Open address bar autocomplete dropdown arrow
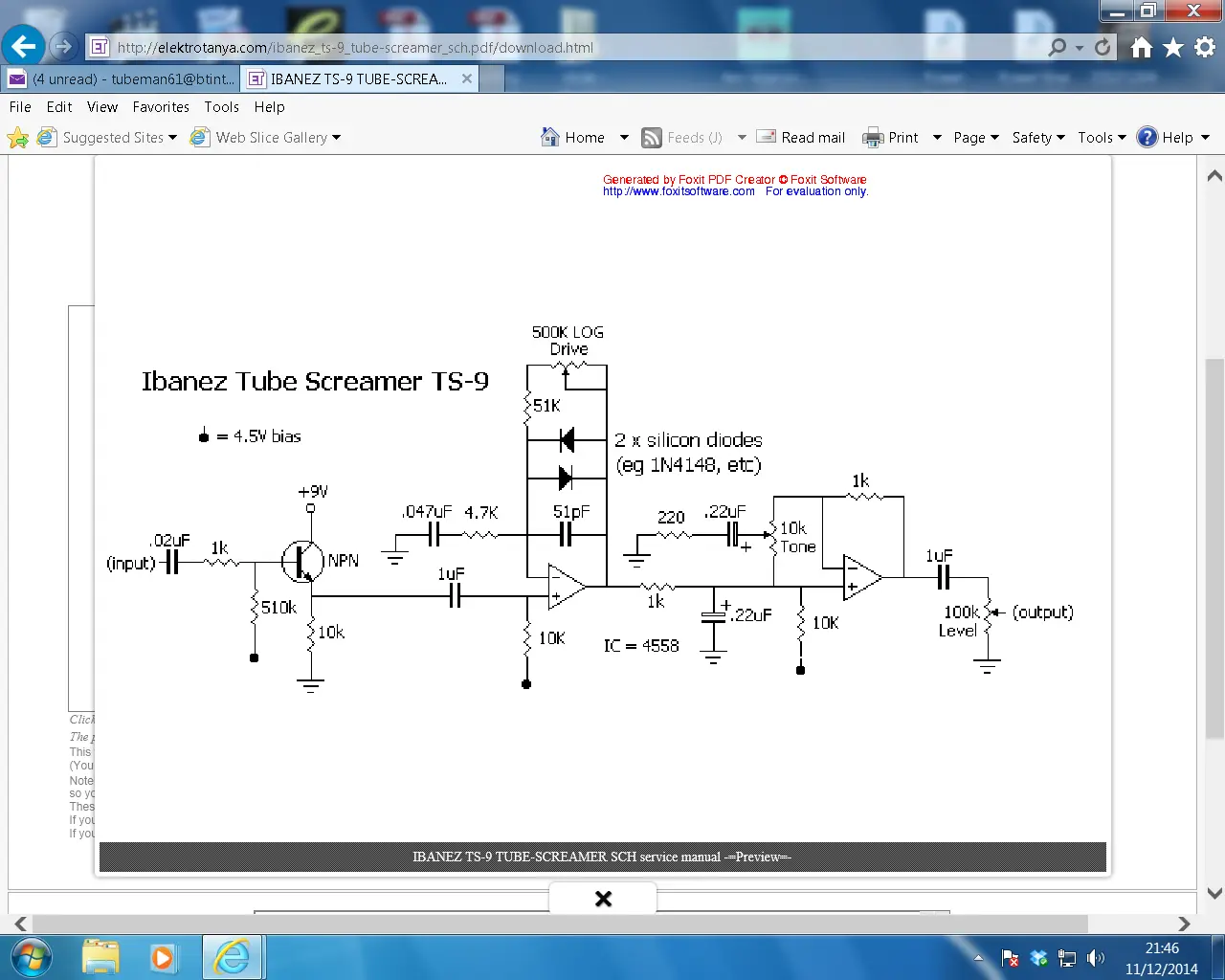This screenshot has width=1225, height=980. [1080, 47]
